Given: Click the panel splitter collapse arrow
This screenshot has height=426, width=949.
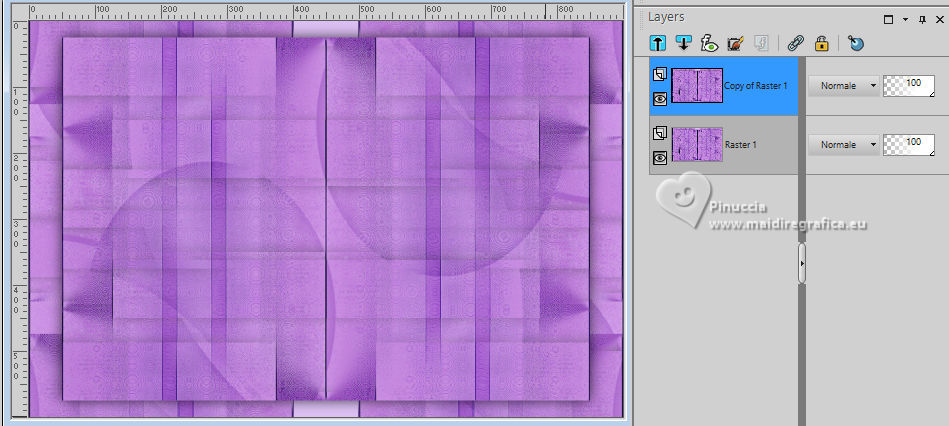Looking at the screenshot, I should (x=802, y=264).
